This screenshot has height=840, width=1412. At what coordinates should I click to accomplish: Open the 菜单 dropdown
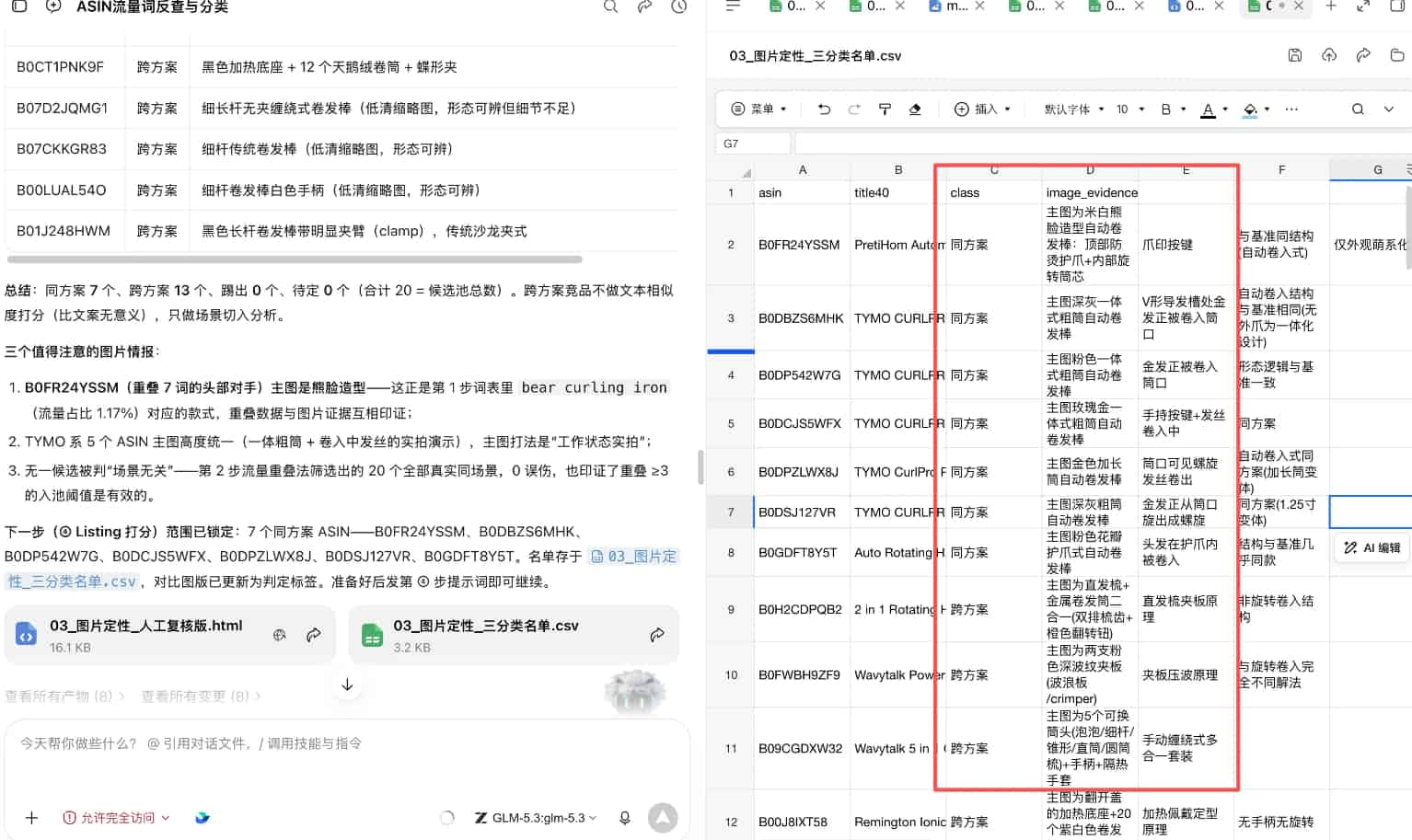pos(759,109)
